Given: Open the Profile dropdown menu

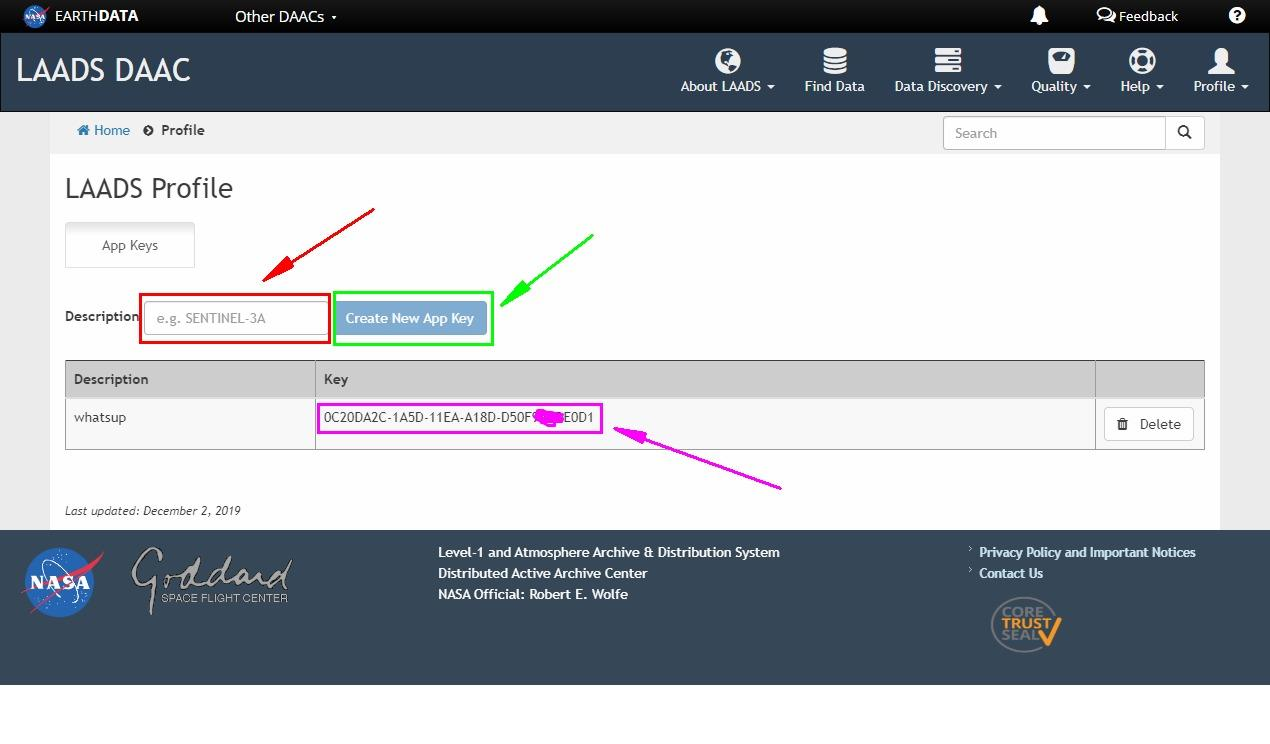Looking at the screenshot, I should pos(1221,70).
